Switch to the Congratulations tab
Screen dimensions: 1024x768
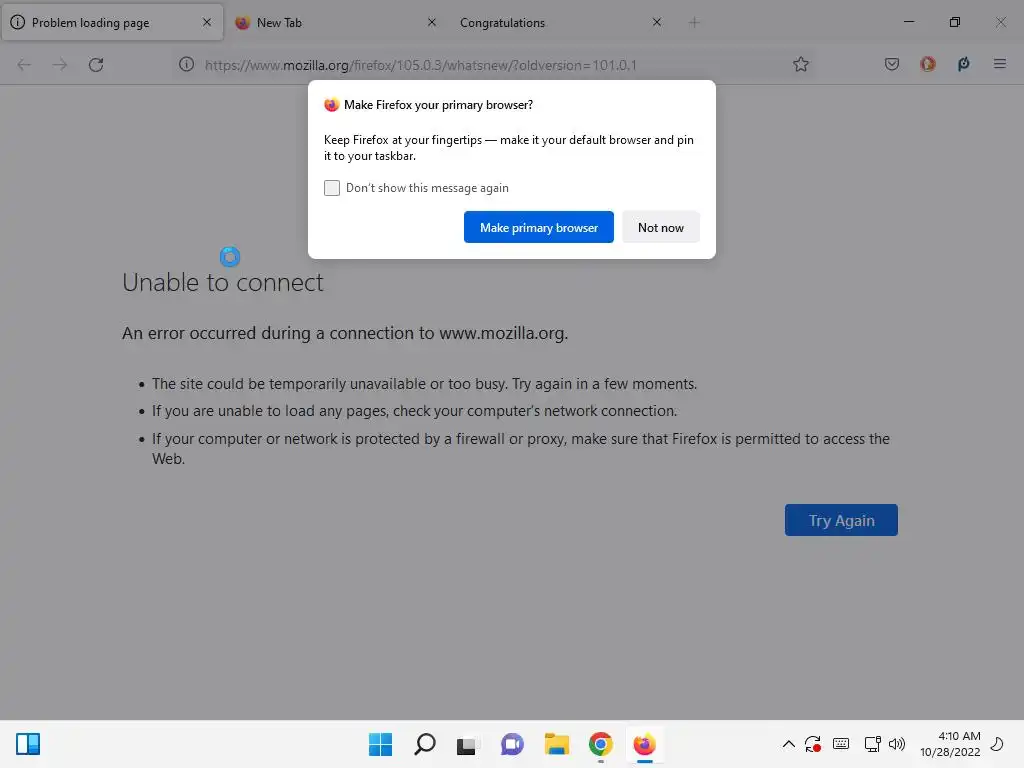pyautogui.click(x=561, y=23)
